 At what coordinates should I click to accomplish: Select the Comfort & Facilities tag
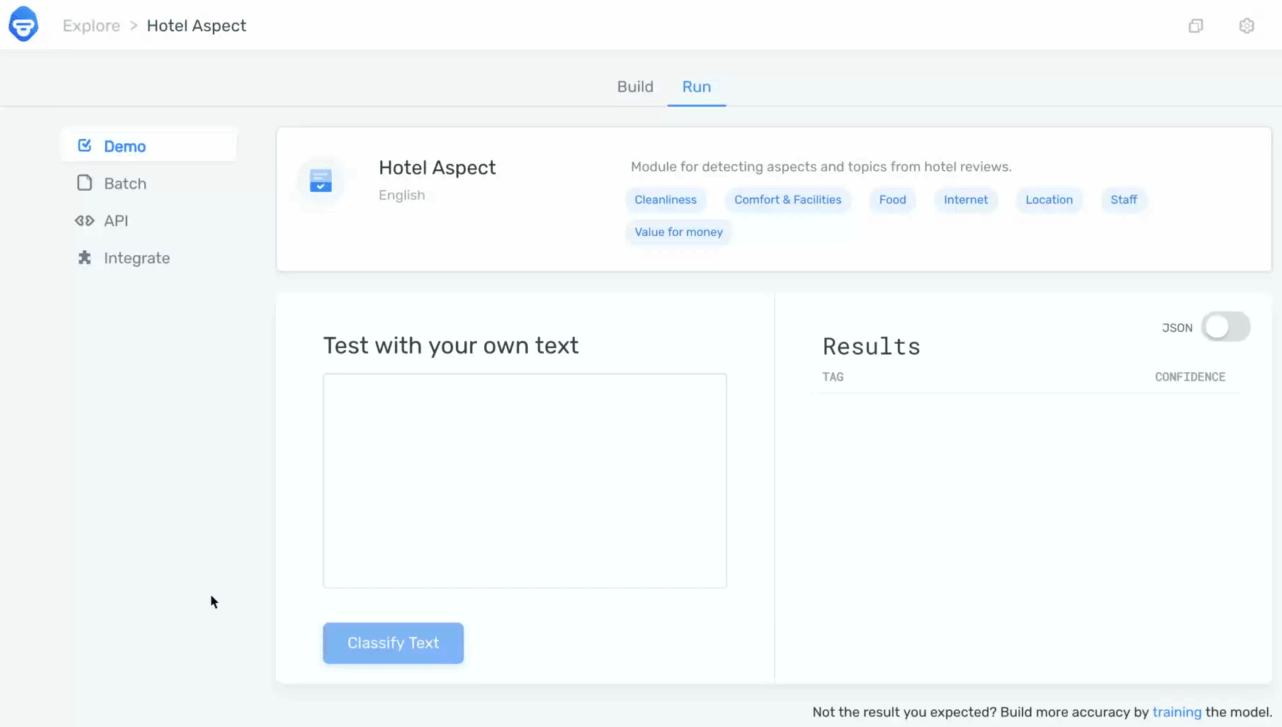[788, 200]
